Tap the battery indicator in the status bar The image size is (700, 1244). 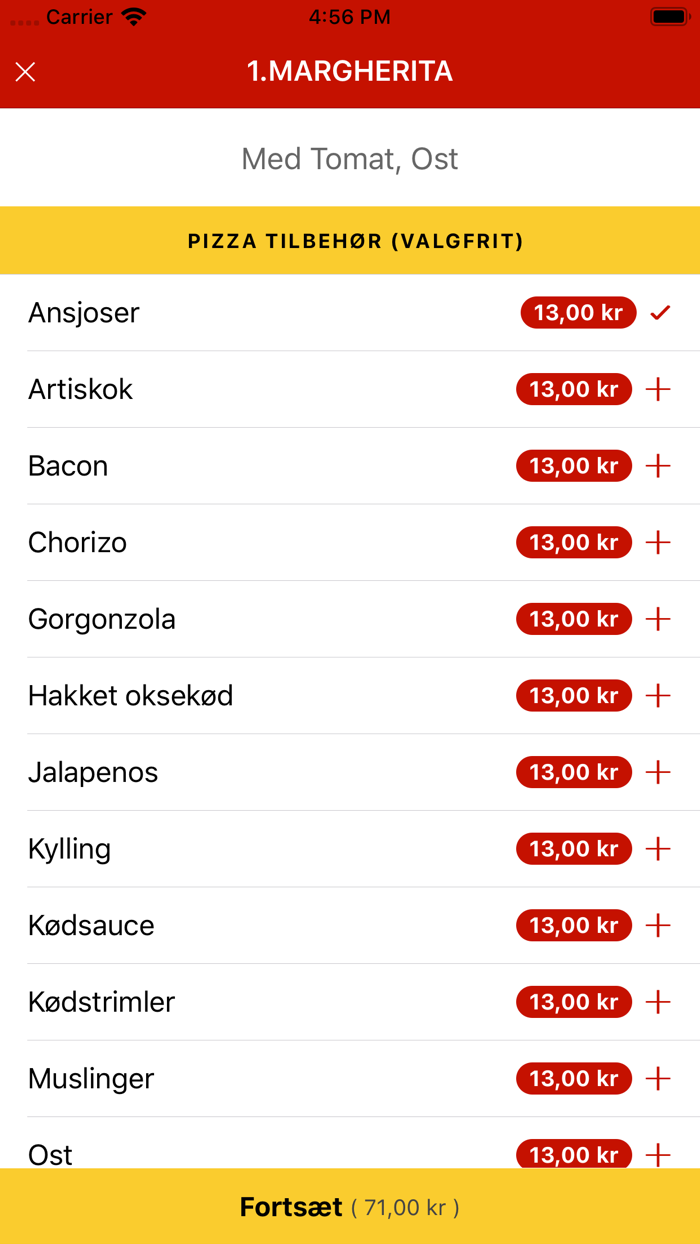[668, 15]
